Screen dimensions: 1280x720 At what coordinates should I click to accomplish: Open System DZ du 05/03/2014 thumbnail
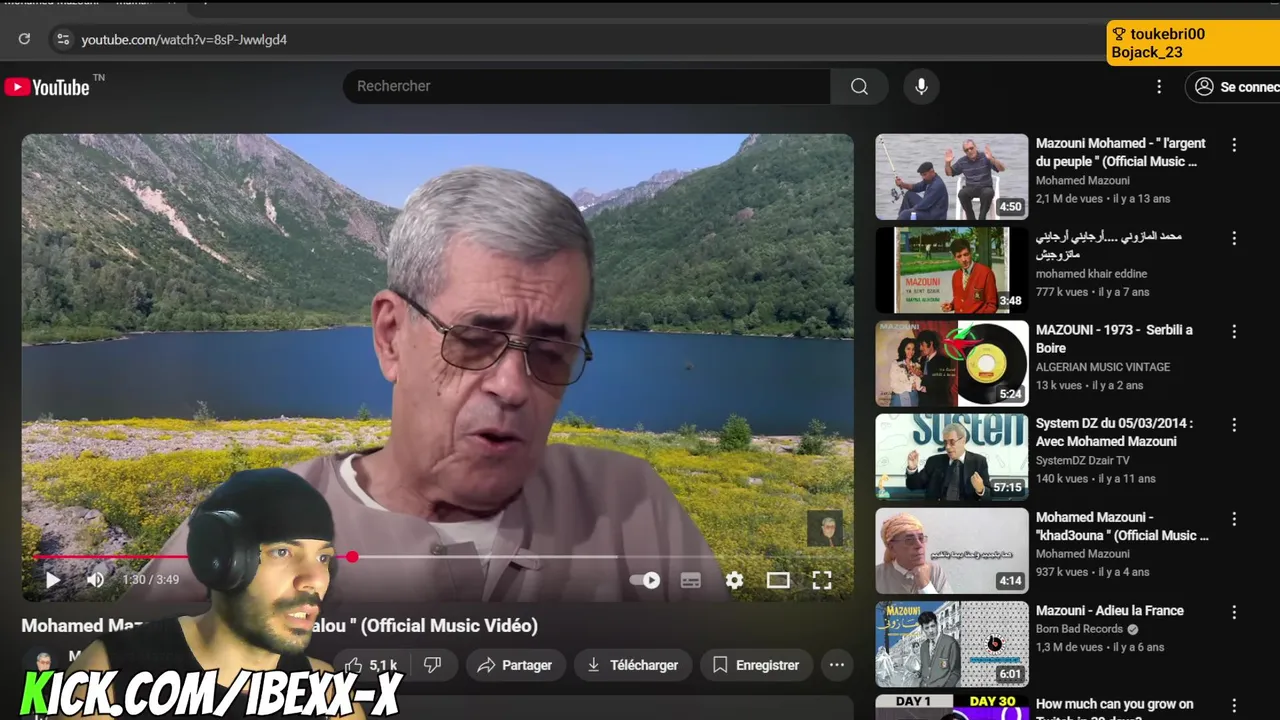[x=952, y=457]
